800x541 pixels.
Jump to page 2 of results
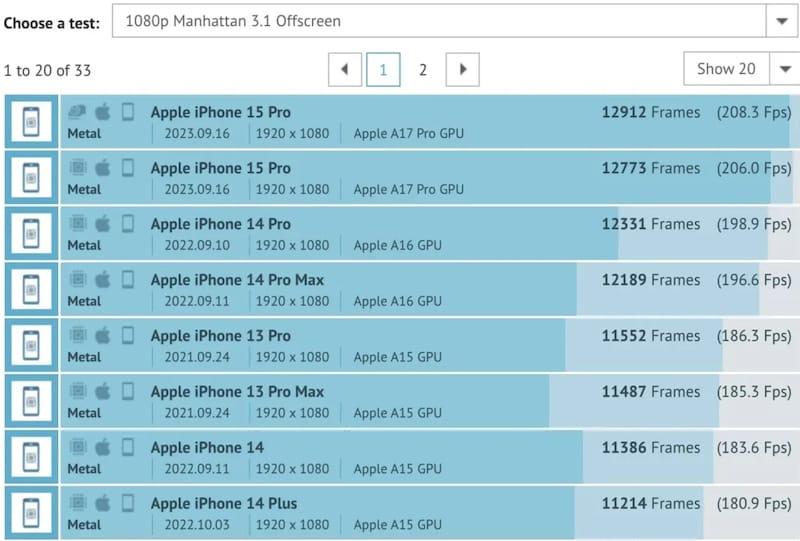pyautogui.click(x=422, y=69)
